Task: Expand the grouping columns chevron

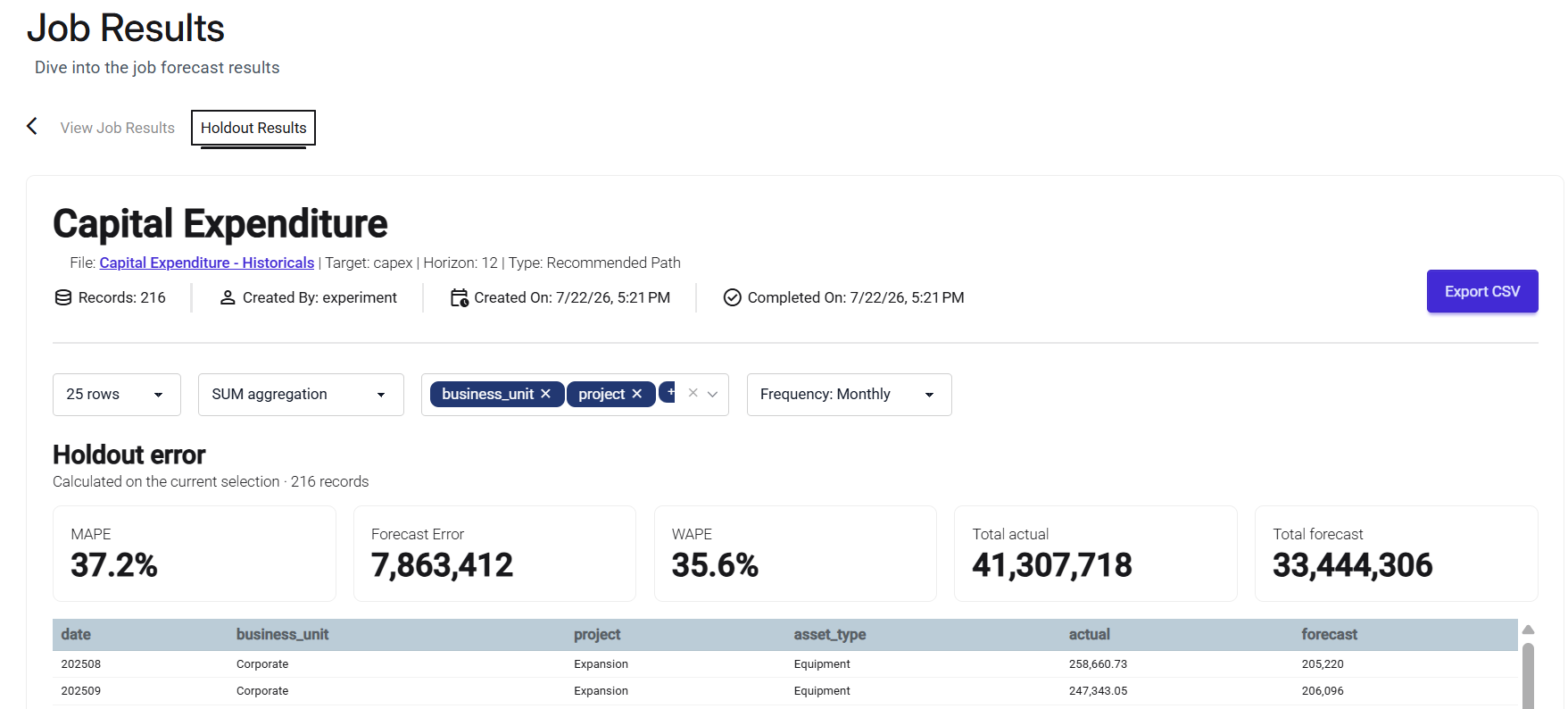Action: click(x=712, y=394)
